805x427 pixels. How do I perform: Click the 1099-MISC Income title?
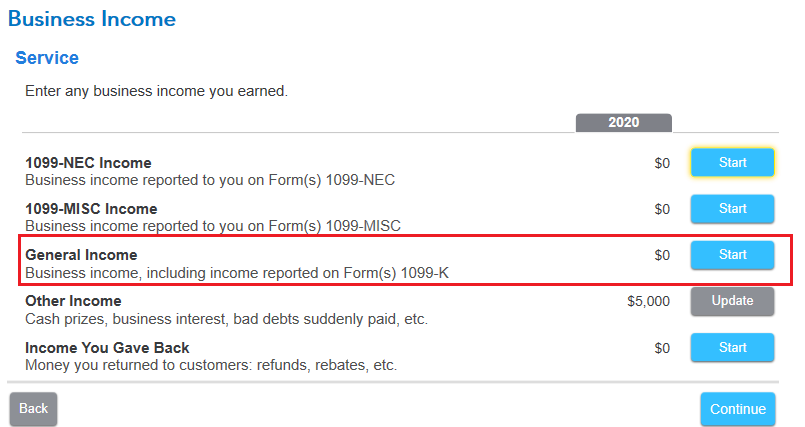91,209
